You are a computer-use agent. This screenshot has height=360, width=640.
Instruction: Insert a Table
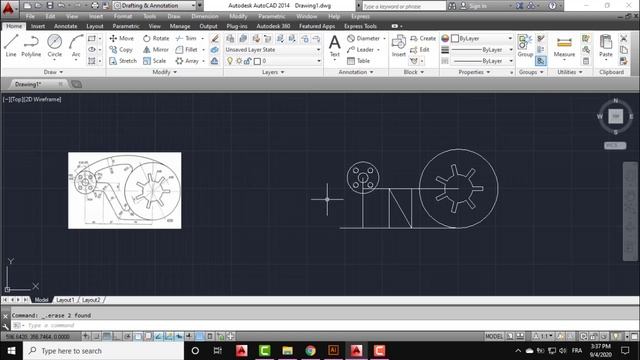click(x=358, y=61)
